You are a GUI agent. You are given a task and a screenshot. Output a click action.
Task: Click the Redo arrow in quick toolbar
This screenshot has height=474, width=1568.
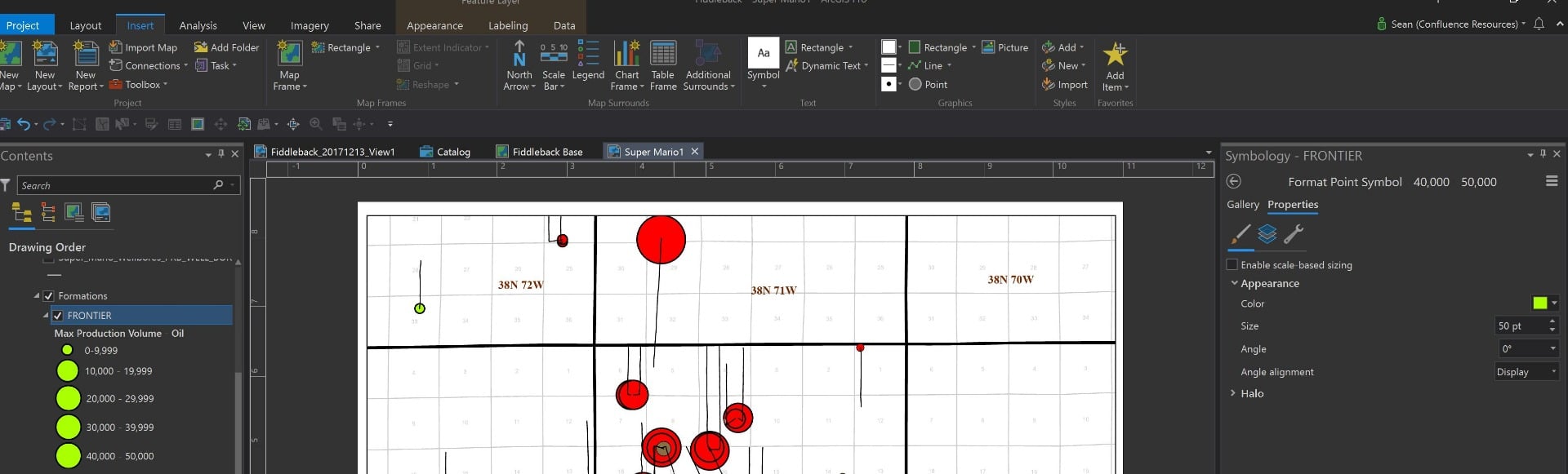[x=50, y=124]
